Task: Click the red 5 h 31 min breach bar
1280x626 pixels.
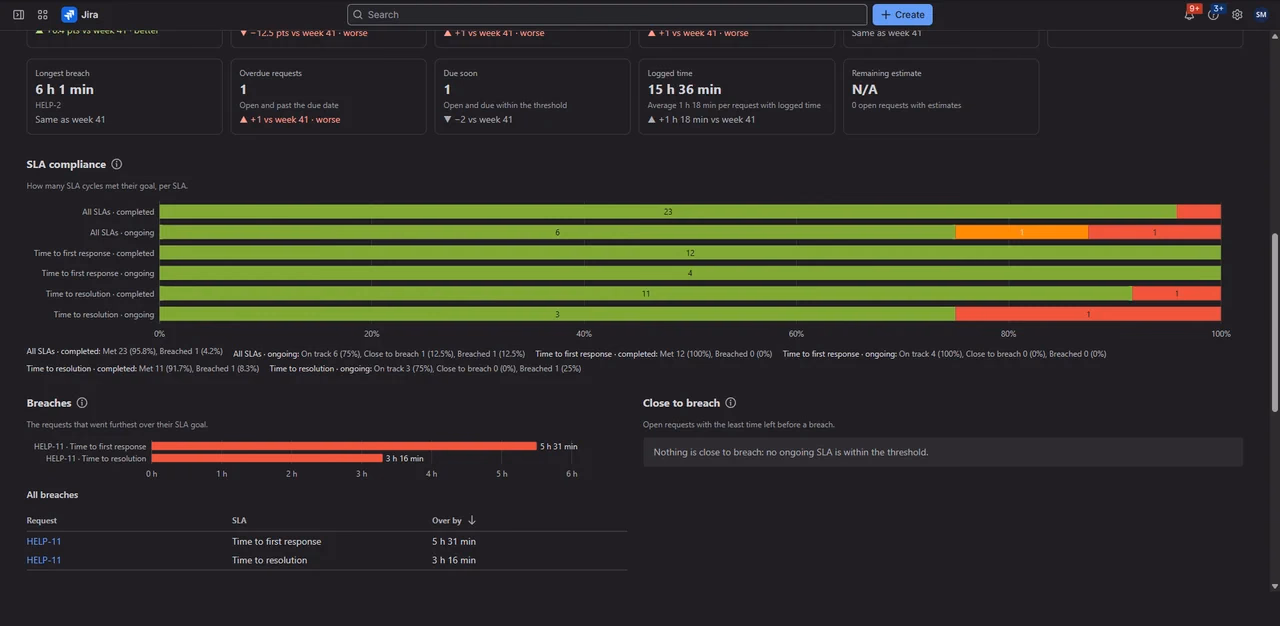Action: point(344,446)
